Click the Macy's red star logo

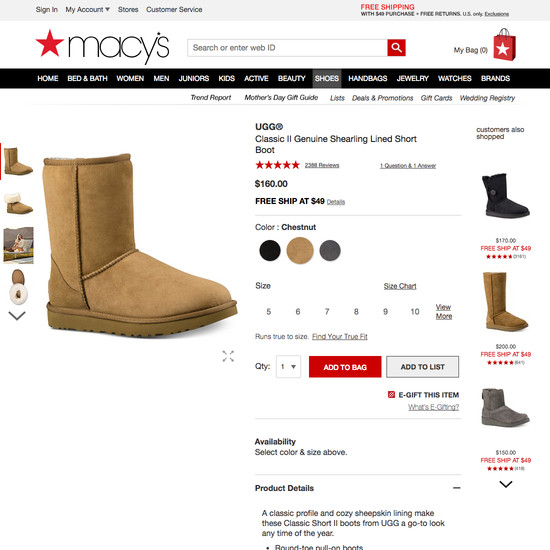click(x=50, y=43)
